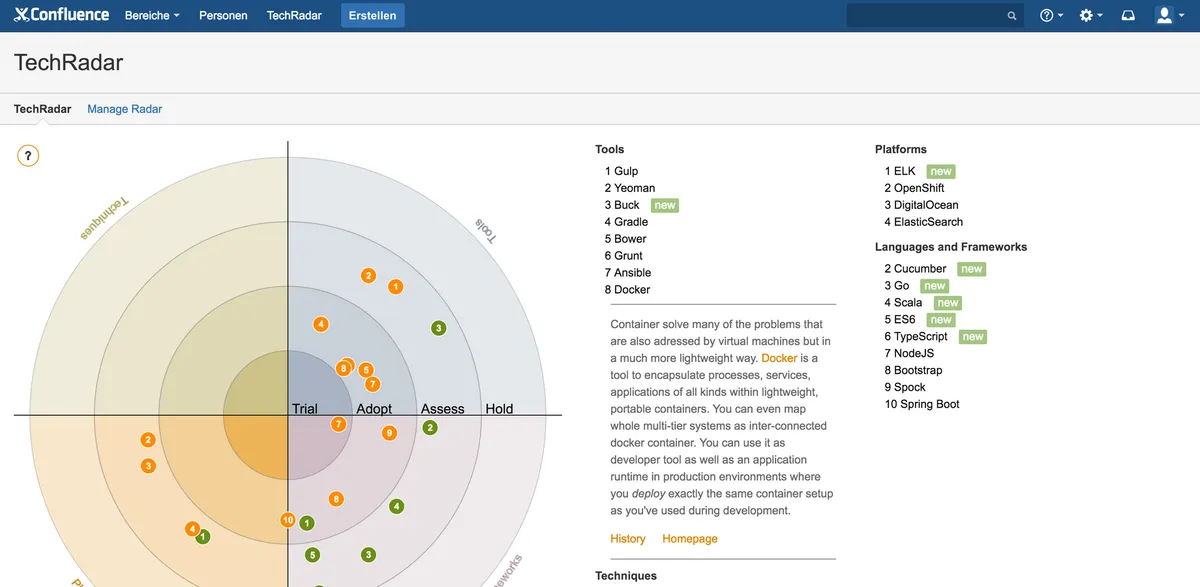The image size is (1200, 587).
Task: Select orange blip 2 in Tools quadrant
Action: (x=368, y=276)
